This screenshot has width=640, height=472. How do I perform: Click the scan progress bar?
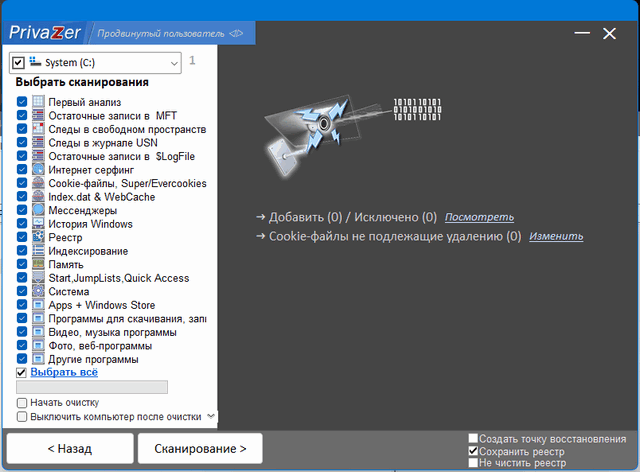pos(92,387)
